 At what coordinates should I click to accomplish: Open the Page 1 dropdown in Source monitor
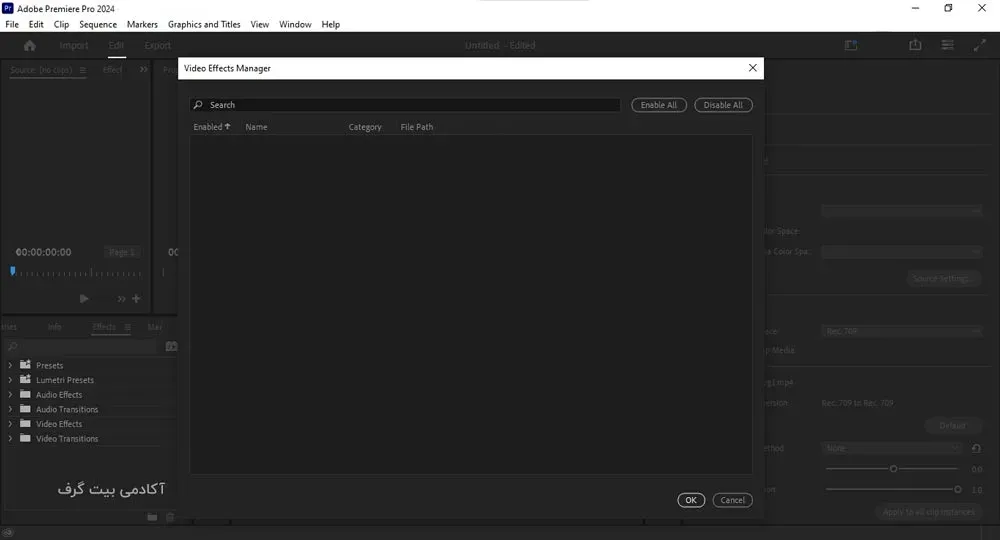[x=121, y=252]
